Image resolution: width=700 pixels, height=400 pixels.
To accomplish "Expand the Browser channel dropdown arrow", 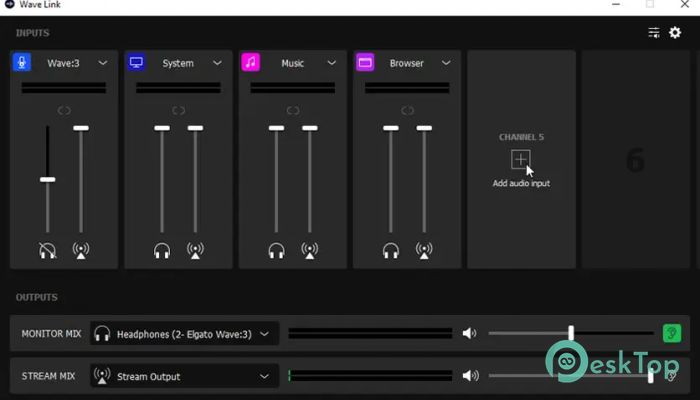I will (x=446, y=63).
